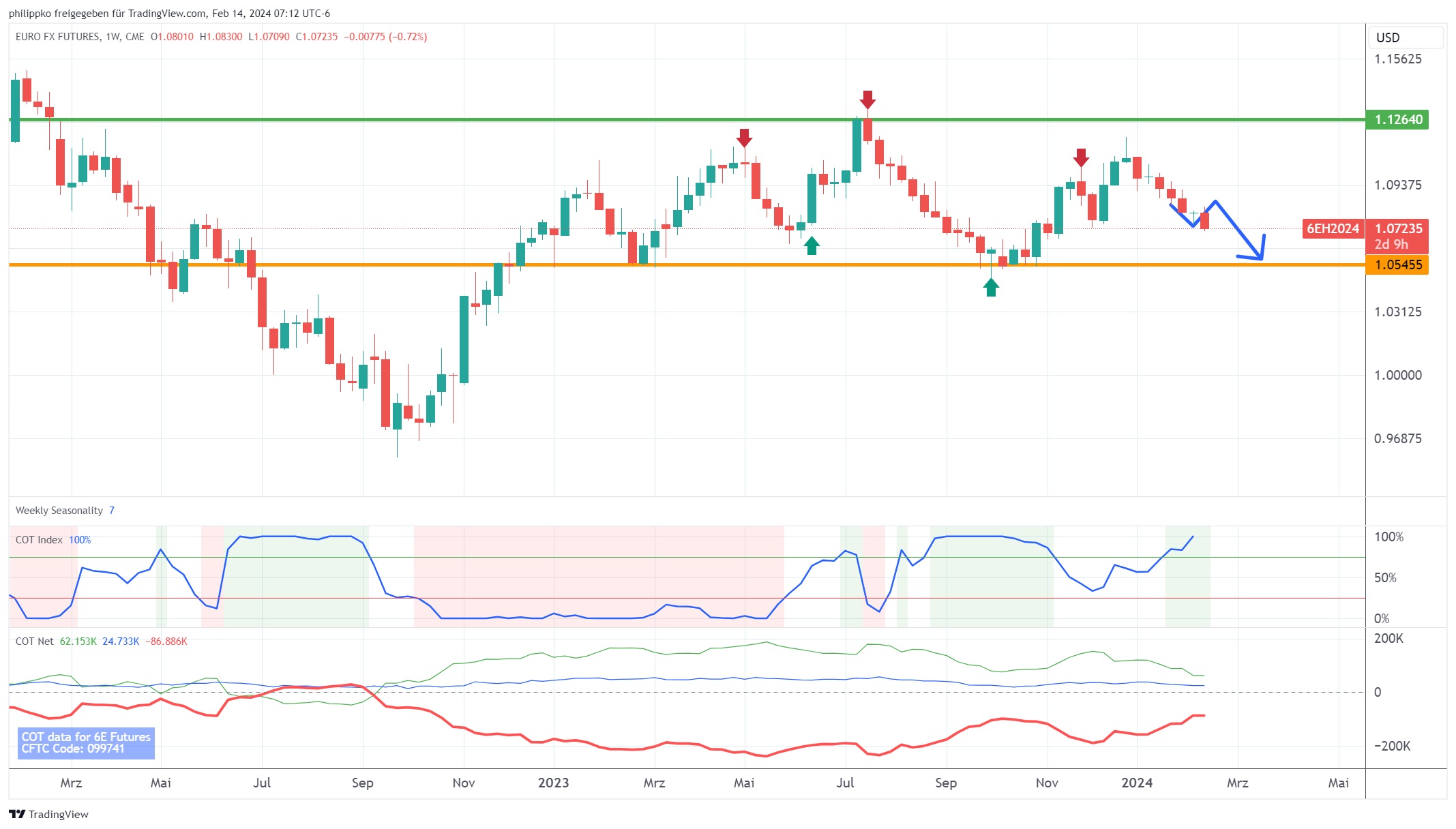Select the orange horizontal support line

point(687,265)
